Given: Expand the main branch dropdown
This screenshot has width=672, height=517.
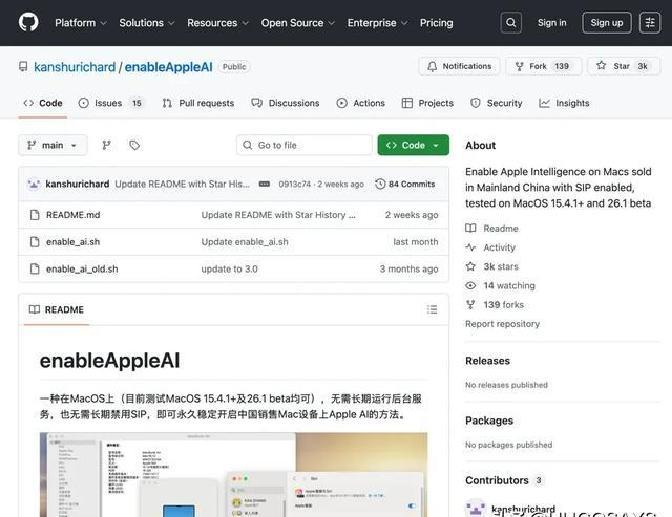Looking at the screenshot, I should [x=53, y=145].
